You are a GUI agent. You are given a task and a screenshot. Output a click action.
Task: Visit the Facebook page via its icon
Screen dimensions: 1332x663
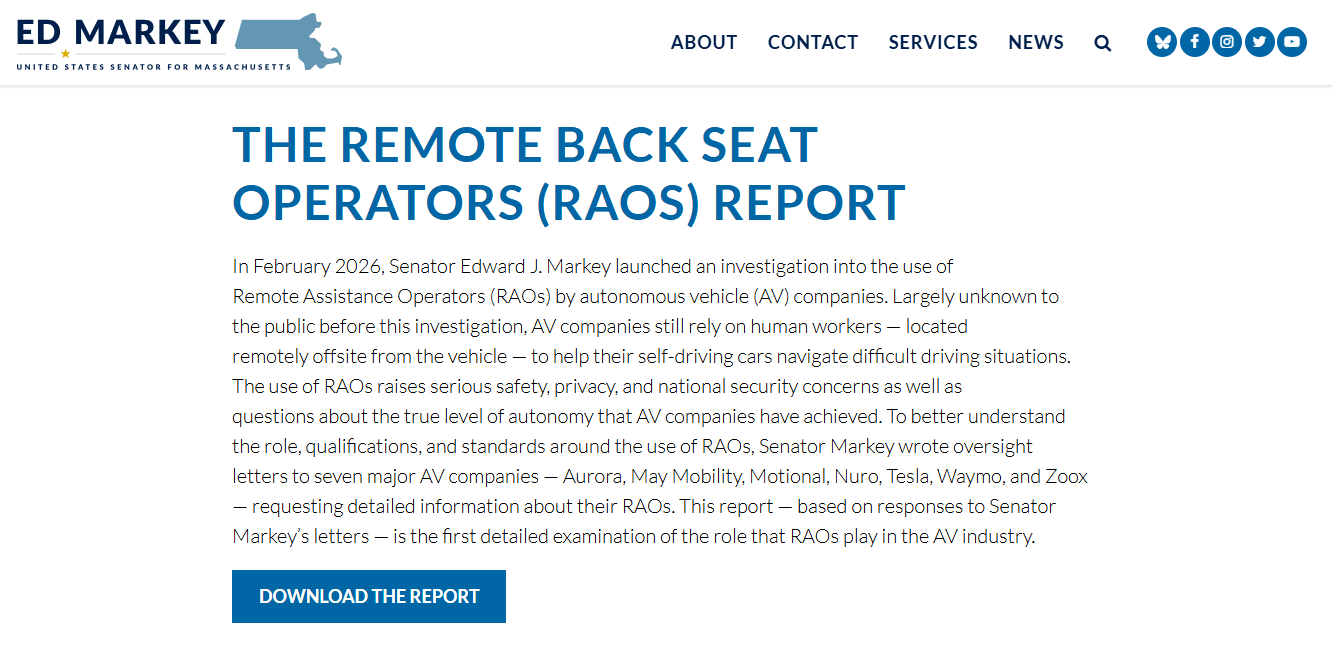(1195, 42)
